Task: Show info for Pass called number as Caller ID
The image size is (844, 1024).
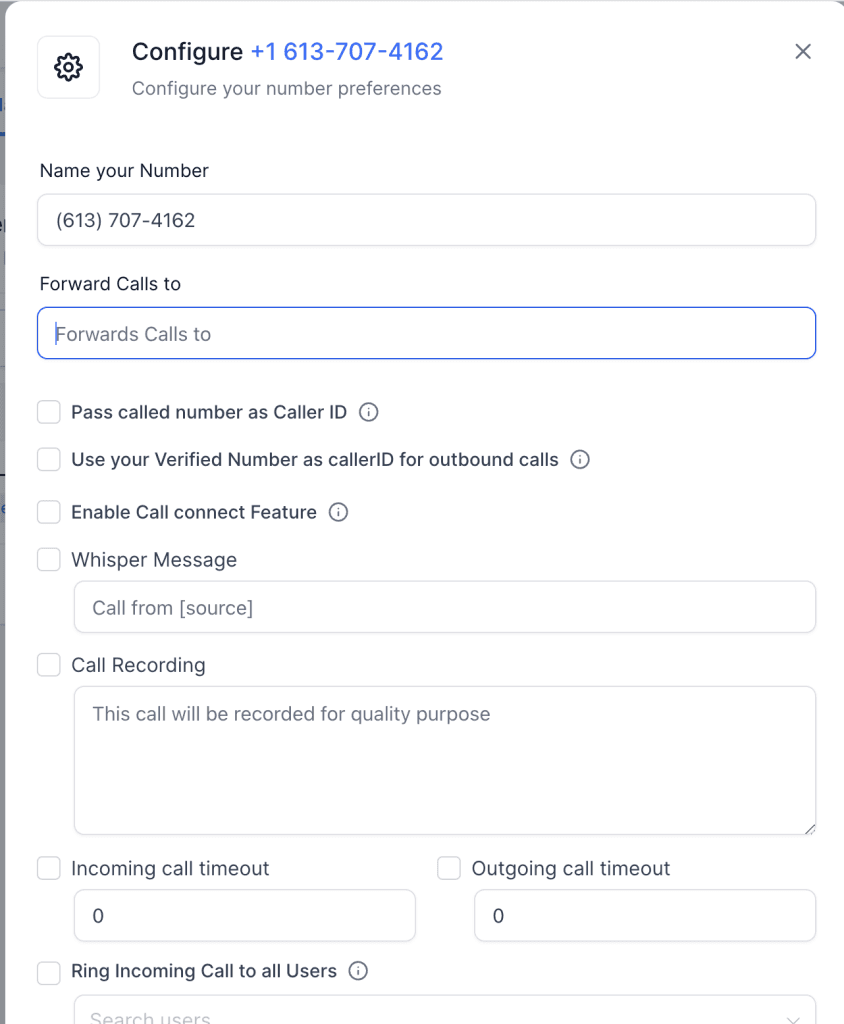Action: point(368,412)
